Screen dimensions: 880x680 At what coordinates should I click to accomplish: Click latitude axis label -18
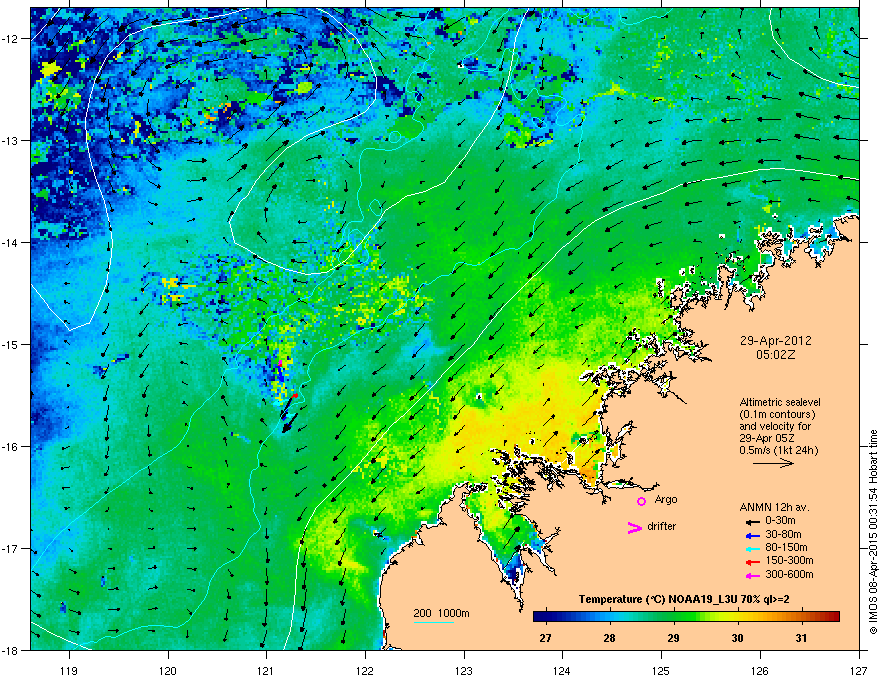coord(11,650)
